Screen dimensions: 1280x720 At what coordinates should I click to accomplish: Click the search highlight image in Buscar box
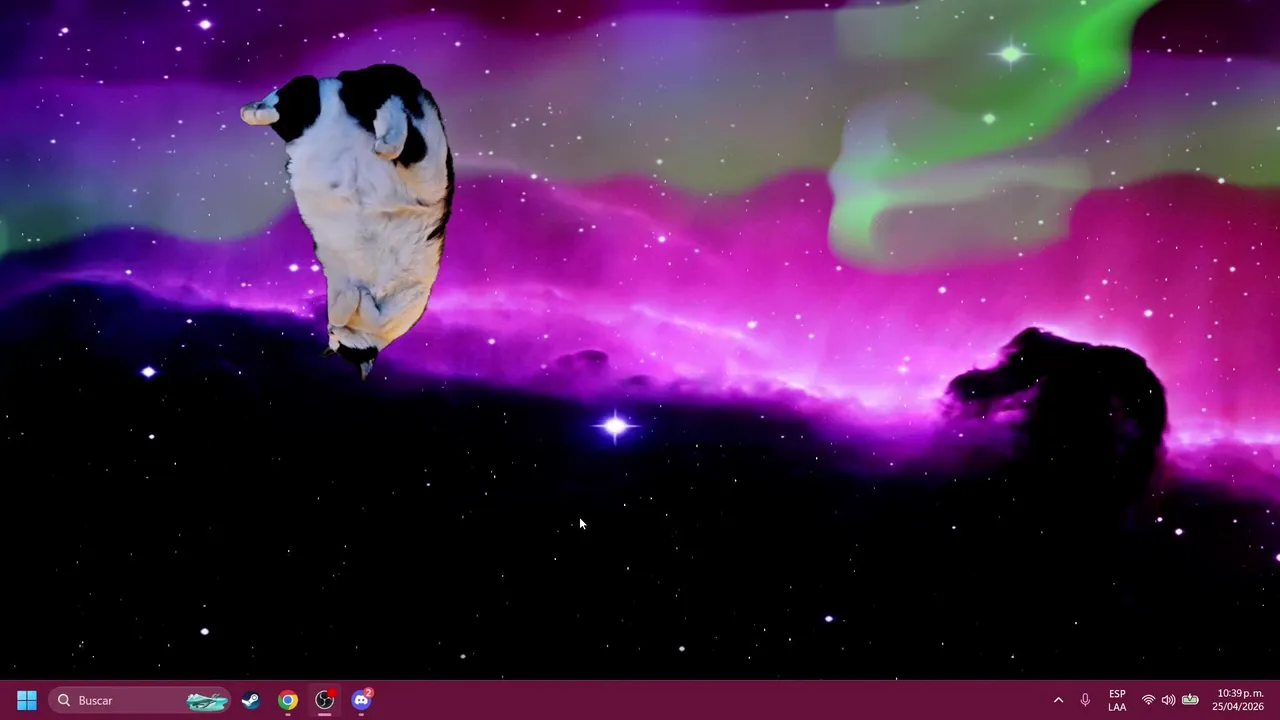point(207,701)
